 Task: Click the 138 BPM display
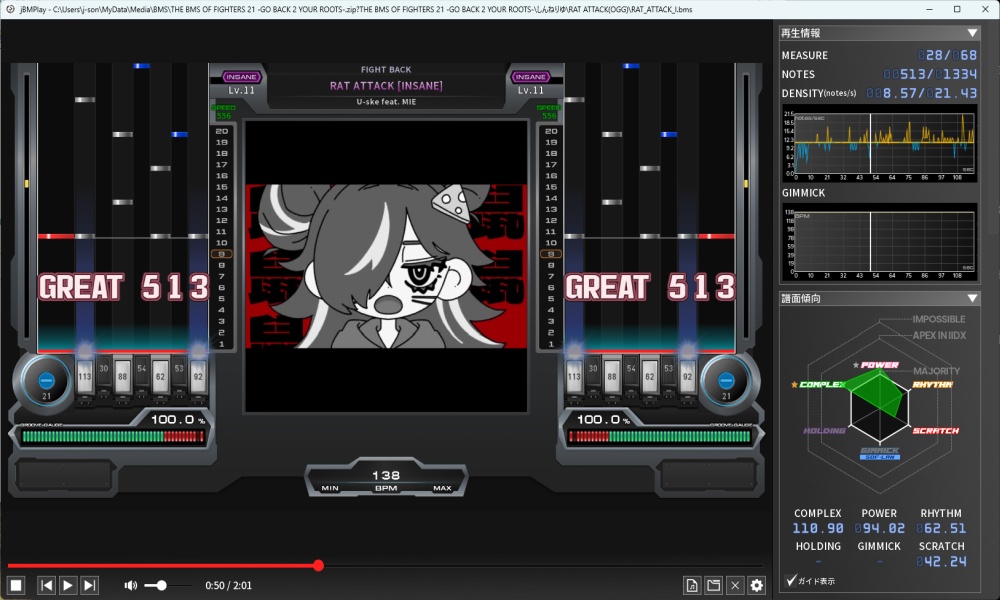pos(386,476)
